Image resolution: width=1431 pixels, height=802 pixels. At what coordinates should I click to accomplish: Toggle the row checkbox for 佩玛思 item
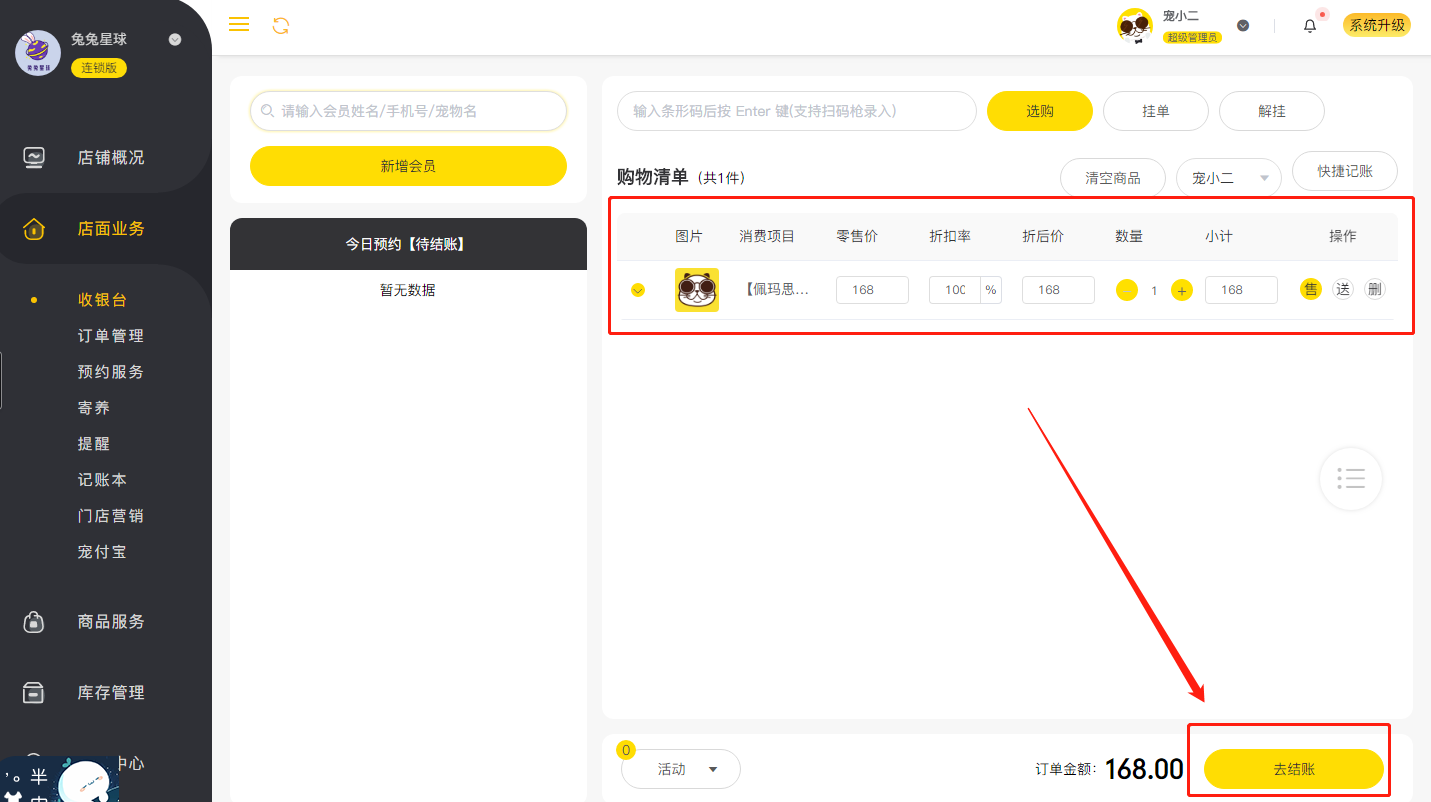click(638, 291)
